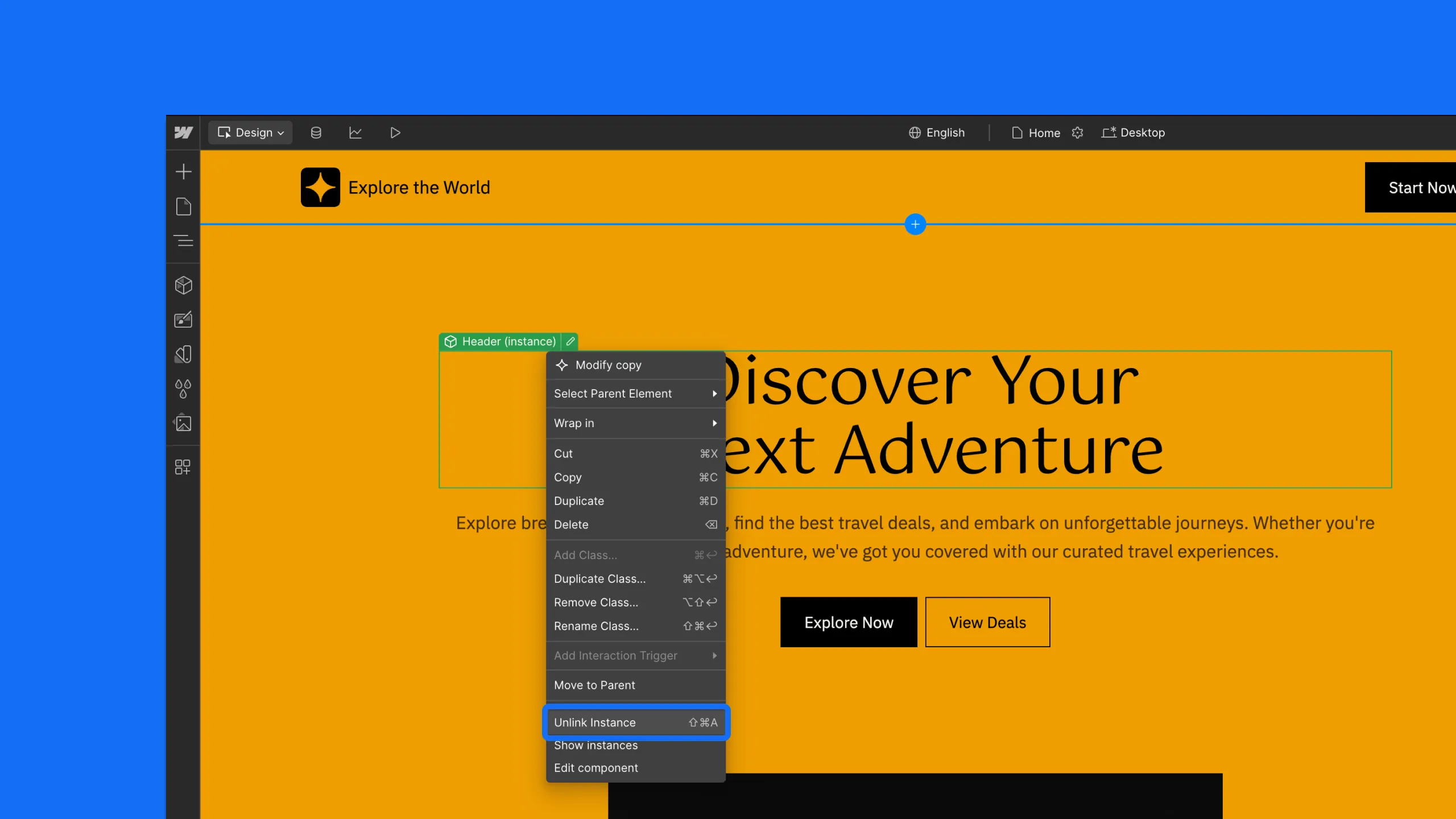Viewport: 1456px width, 819px height.
Task: Open the Components cube icon
Action: (x=183, y=285)
